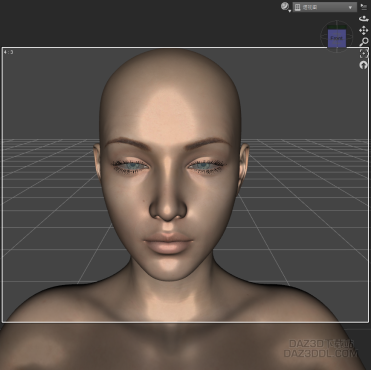This screenshot has height=370, width=371.
Task: Select the orbit/rotate camera control
Action: pyautogui.click(x=363, y=19)
